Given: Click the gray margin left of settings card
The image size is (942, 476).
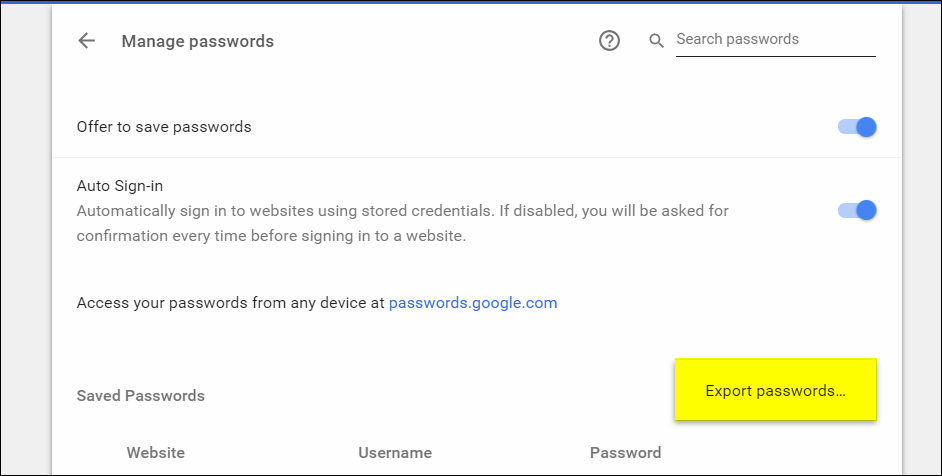Looking at the screenshot, I should pyautogui.click(x=25, y=240).
